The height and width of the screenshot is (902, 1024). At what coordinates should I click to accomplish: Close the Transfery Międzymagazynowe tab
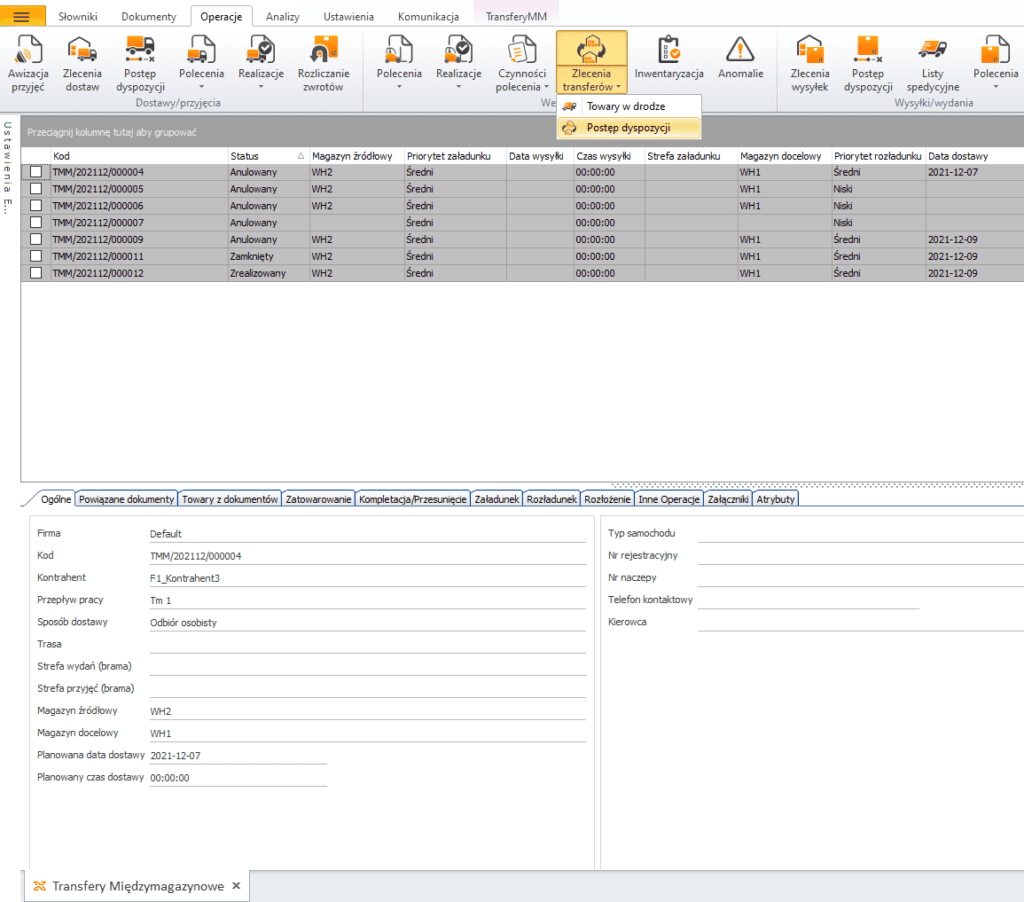point(236,886)
